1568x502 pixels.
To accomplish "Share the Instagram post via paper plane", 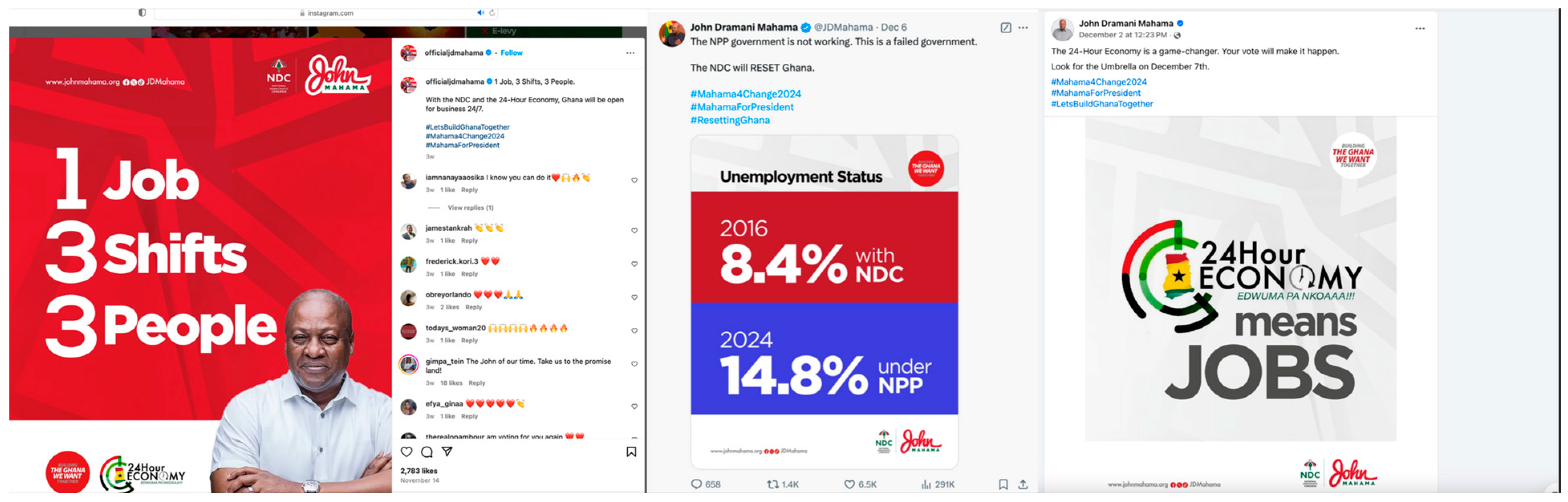I will [447, 452].
